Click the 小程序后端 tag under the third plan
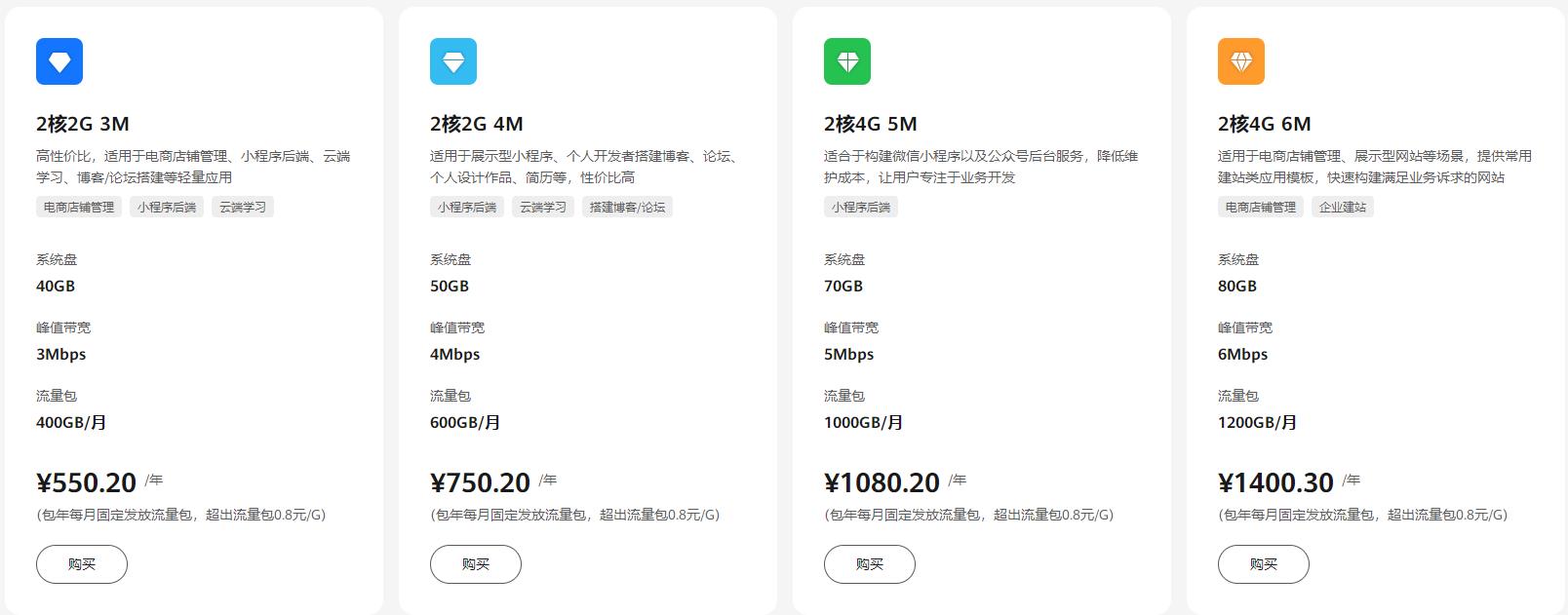Image resolution: width=1568 pixels, height=615 pixels. [x=861, y=207]
